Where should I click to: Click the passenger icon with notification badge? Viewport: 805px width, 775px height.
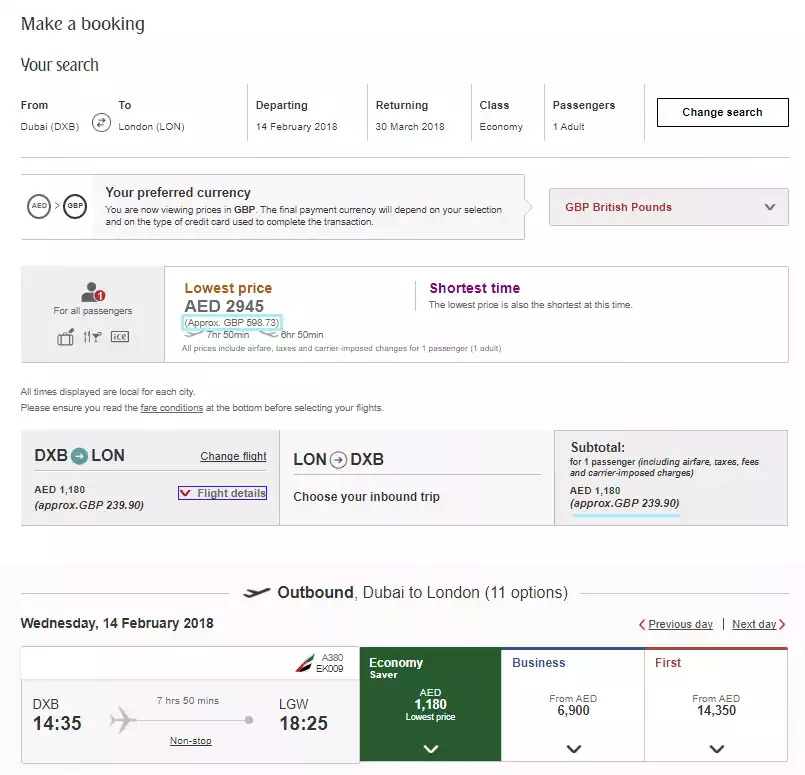pyautogui.click(x=90, y=291)
